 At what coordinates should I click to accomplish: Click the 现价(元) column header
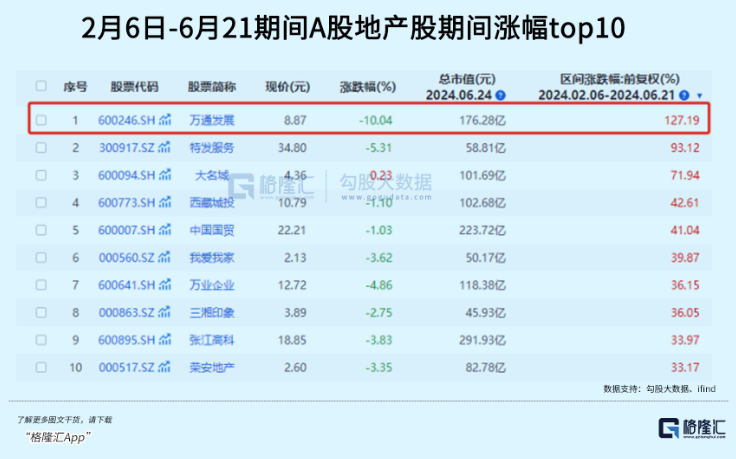289,86
